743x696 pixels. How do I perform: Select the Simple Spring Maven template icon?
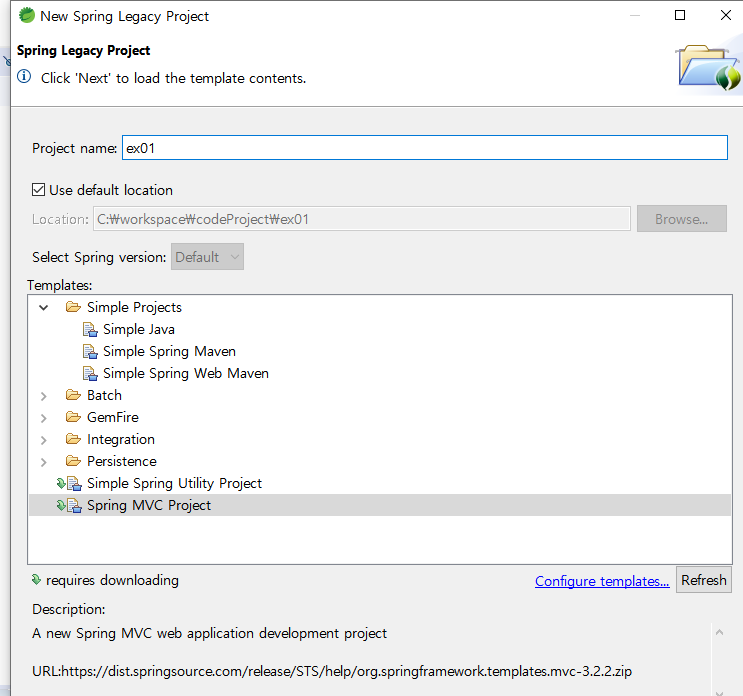pos(90,352)
